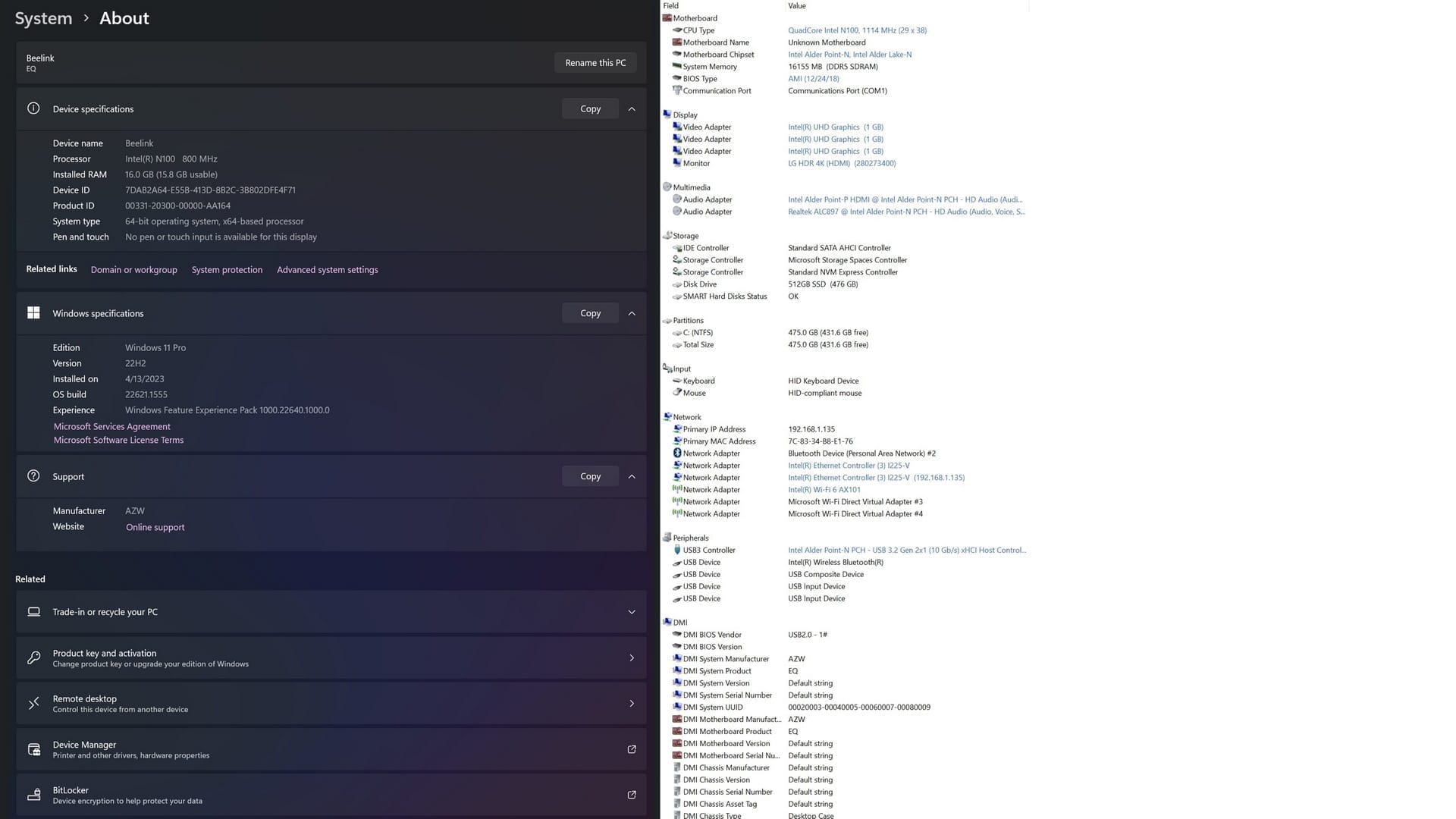Collapse the Support section chevron
1456x819 pixels.
tap(632, 476)
